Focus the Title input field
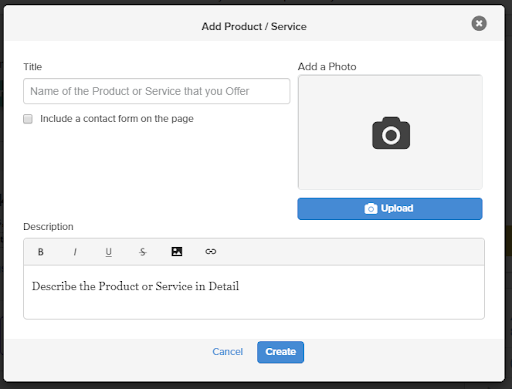 pyautogui.click(x=157, y=91)
